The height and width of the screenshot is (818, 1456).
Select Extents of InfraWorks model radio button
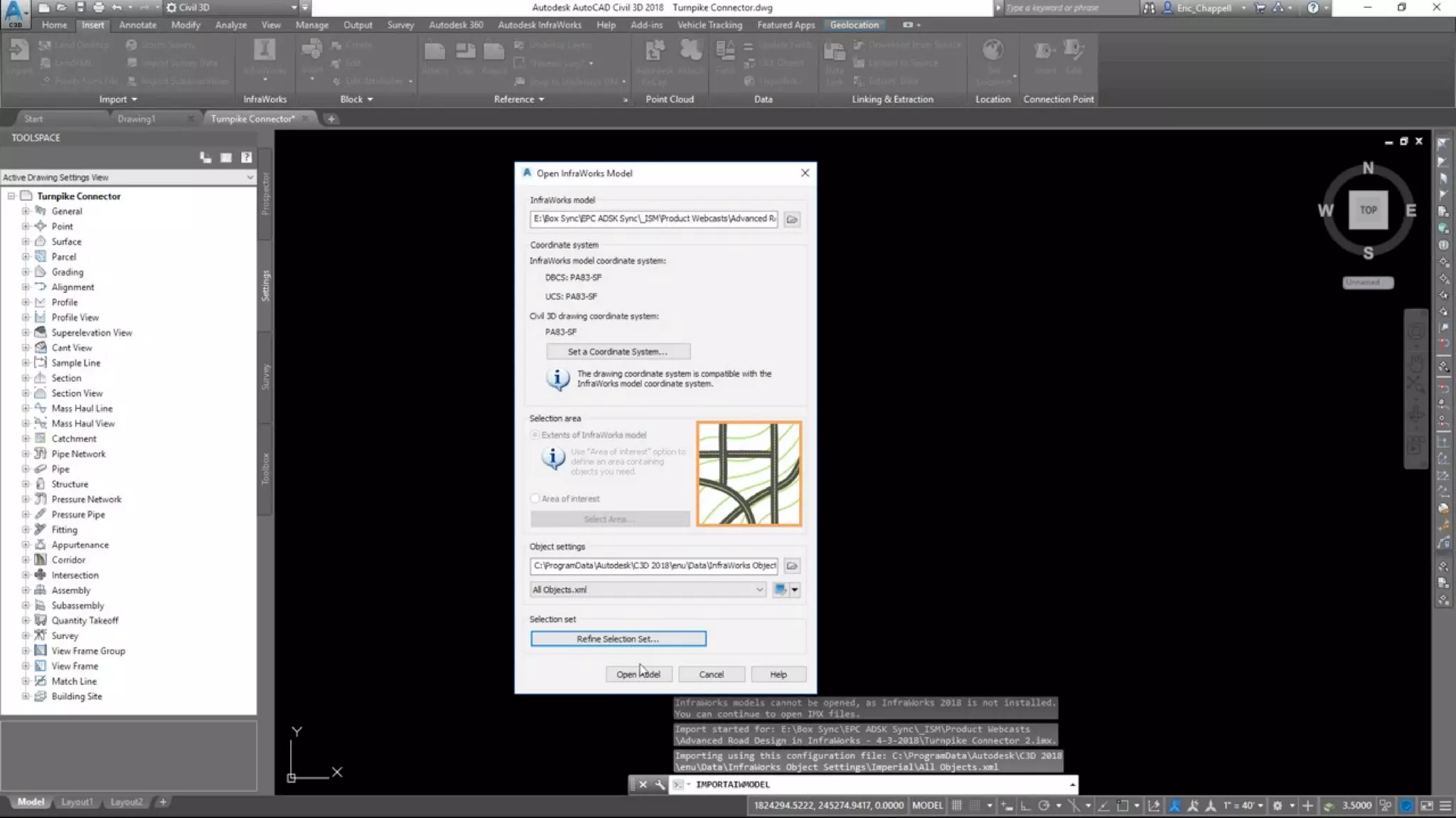click(535, 435)
